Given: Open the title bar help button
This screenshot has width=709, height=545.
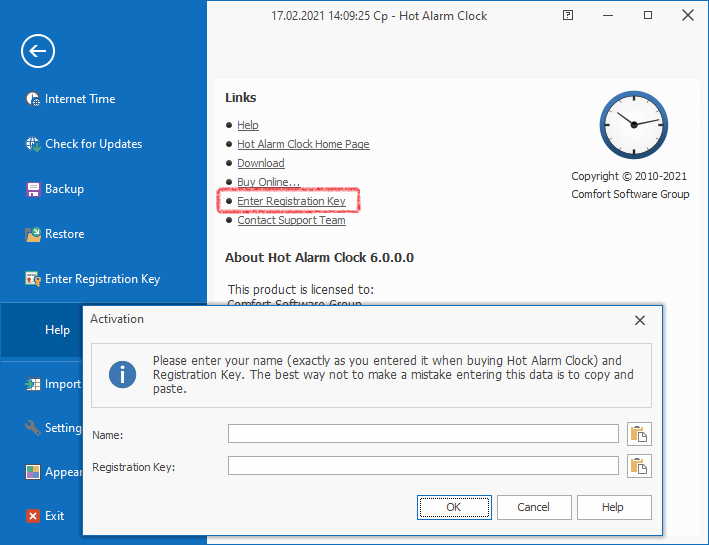Looking at the screenshot, I should pyautogui.click(x=568, y=15).
